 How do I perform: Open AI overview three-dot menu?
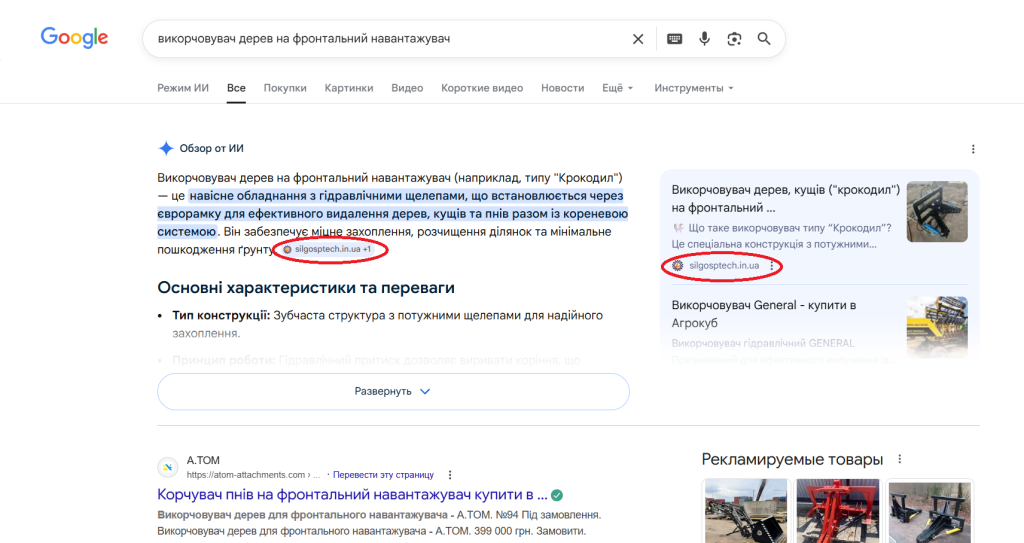pos(973,149)
